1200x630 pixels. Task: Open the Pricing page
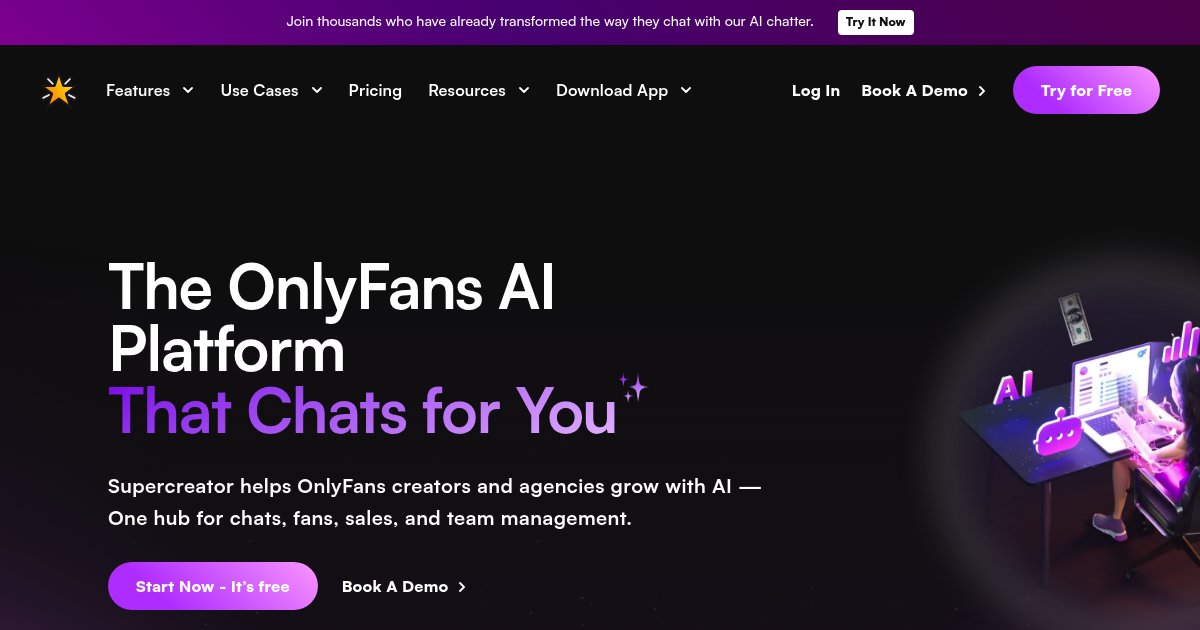tap(375, 91)
